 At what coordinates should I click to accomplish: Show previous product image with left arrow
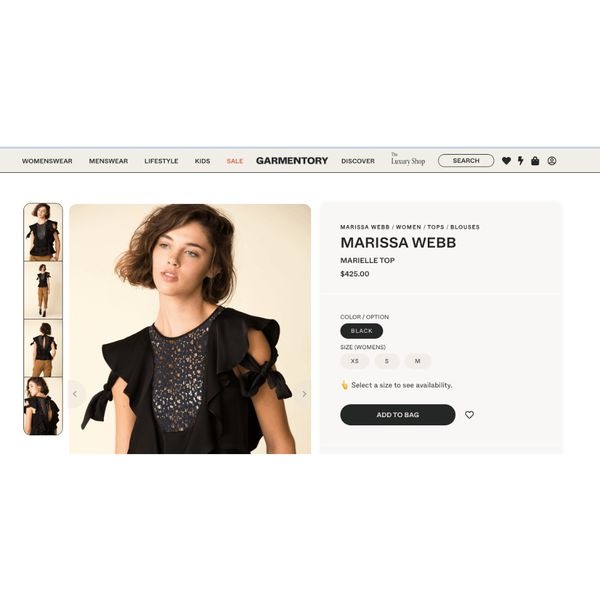tap(75, 394)
